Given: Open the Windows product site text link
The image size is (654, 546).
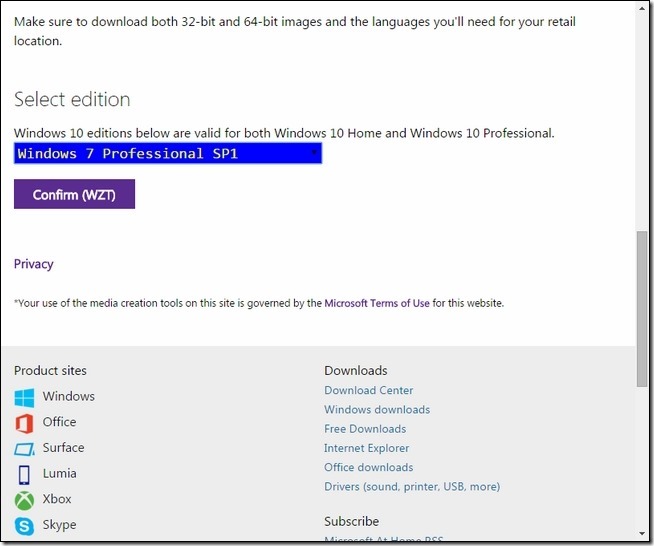Looking at the screenshot, I should pyautogui.click(x=69, y=396).
